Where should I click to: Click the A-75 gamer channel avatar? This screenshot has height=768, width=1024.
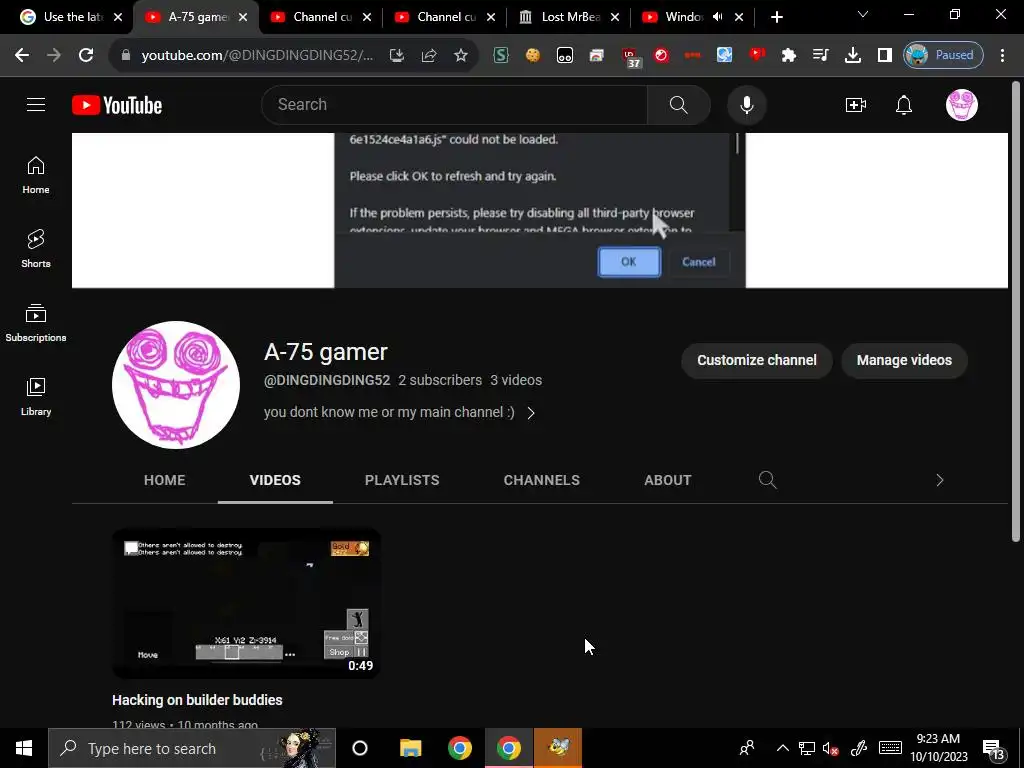click(x=176, y=385)
